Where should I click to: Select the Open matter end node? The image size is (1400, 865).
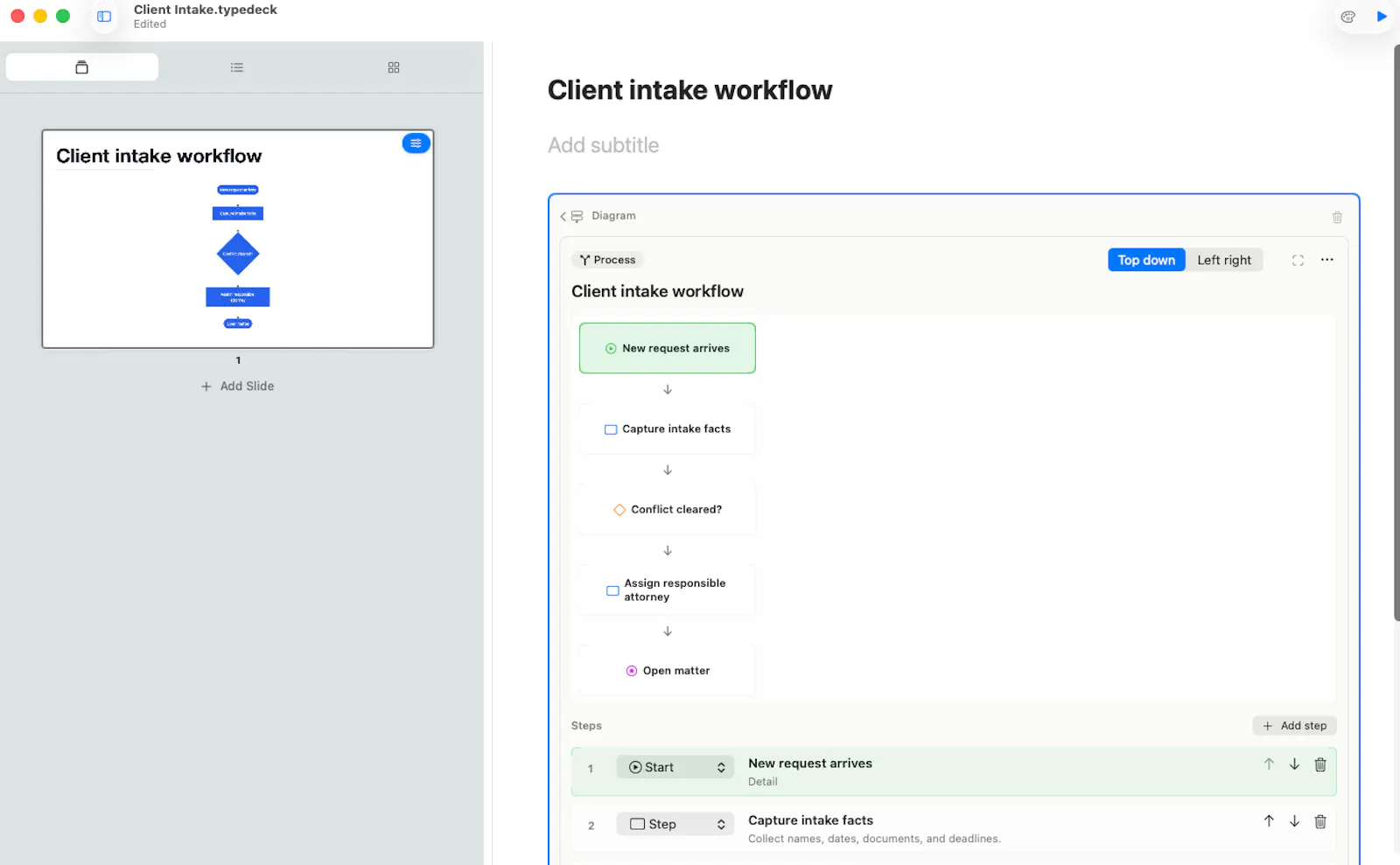[668, 671]
